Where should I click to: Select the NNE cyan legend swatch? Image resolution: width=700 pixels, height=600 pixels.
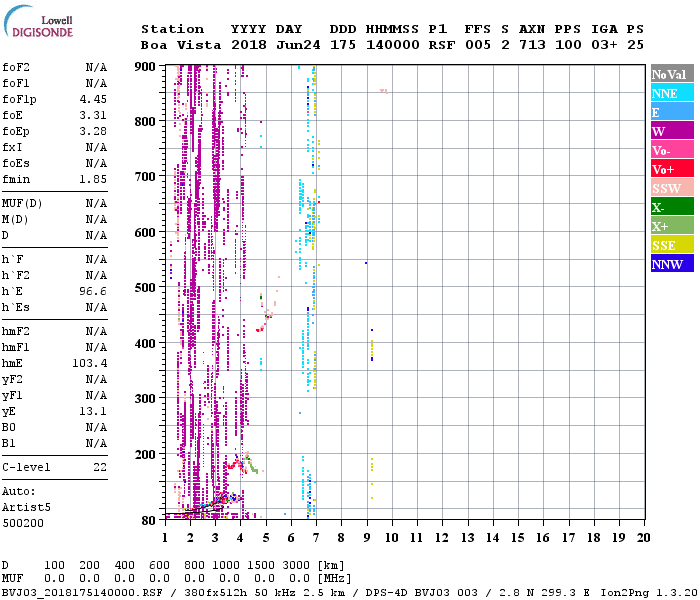(x=672, y=93)
